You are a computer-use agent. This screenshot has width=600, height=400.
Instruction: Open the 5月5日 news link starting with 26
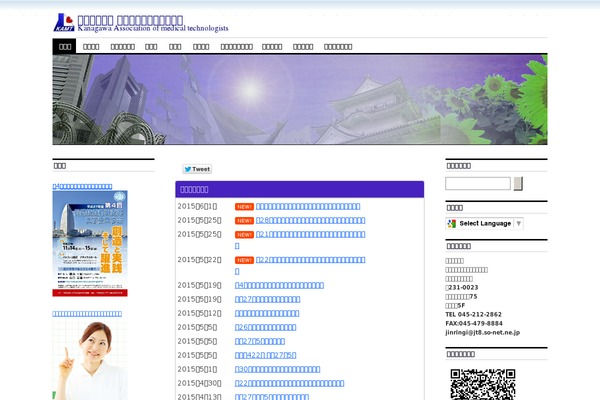[266, 327]
